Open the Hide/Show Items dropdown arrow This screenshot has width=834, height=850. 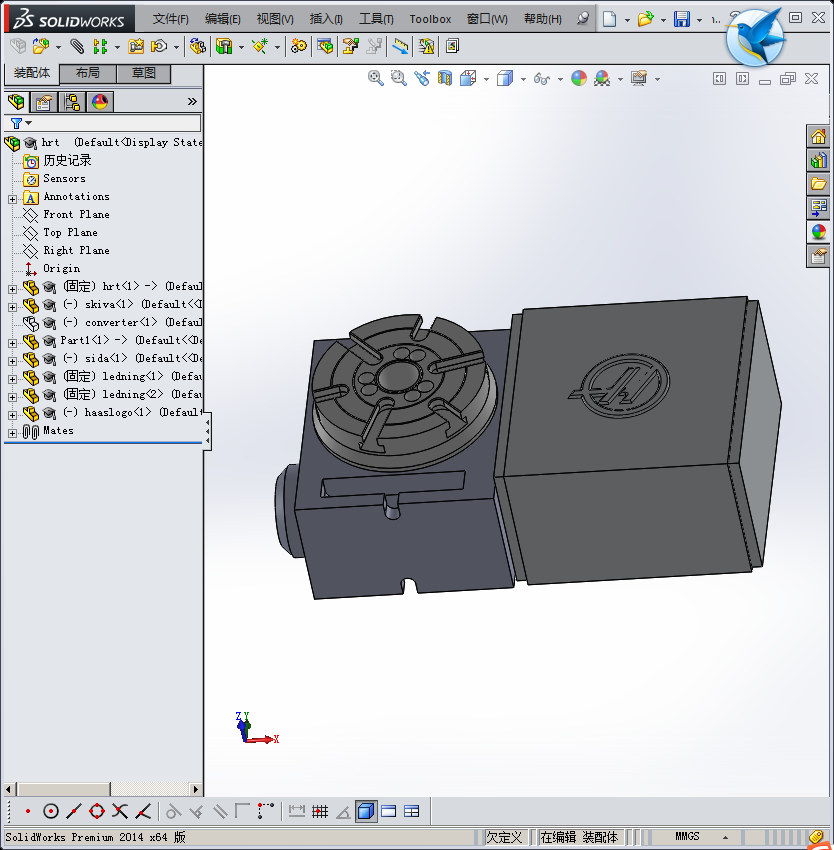[560, 79]
